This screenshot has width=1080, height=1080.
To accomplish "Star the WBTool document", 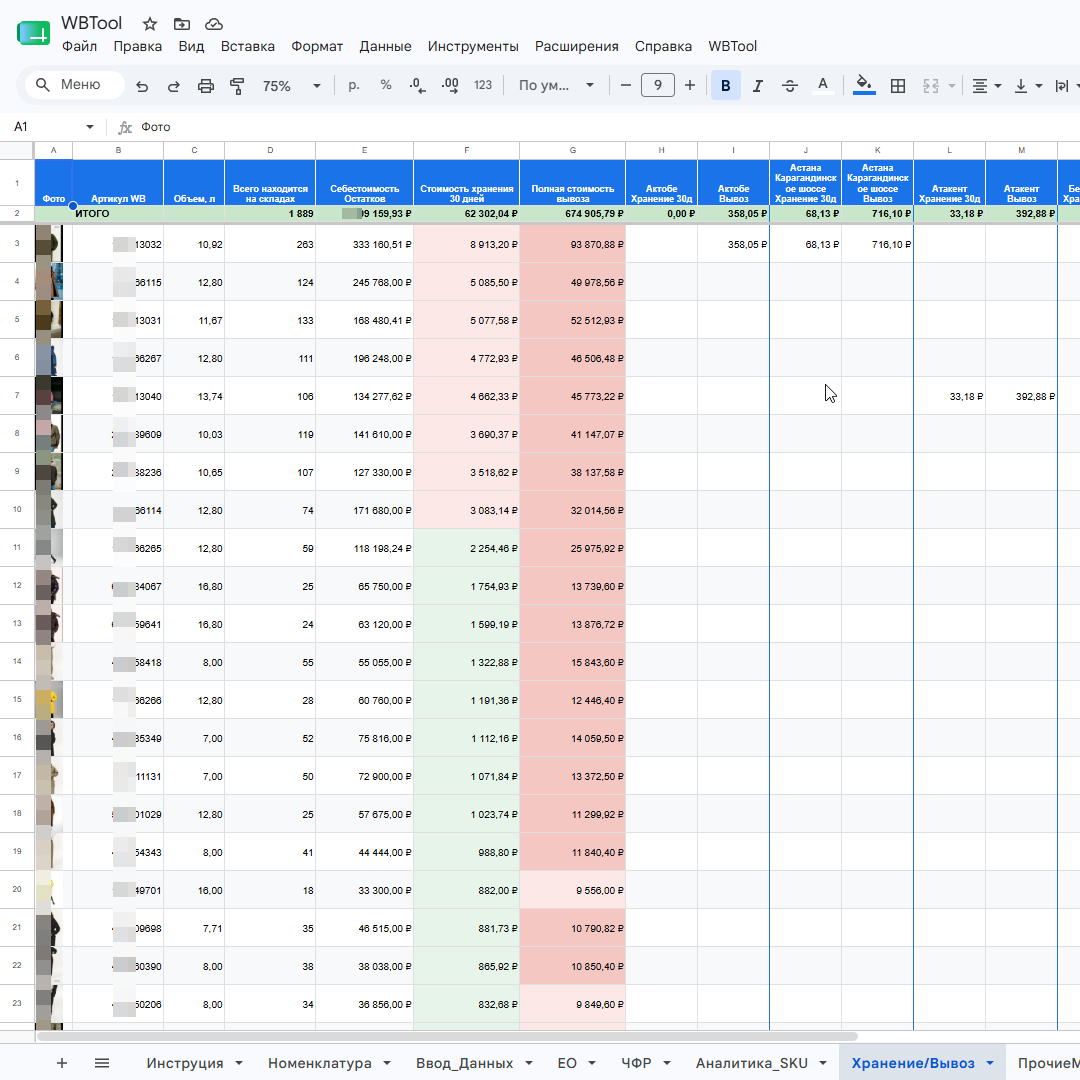I will coord(149,24).
